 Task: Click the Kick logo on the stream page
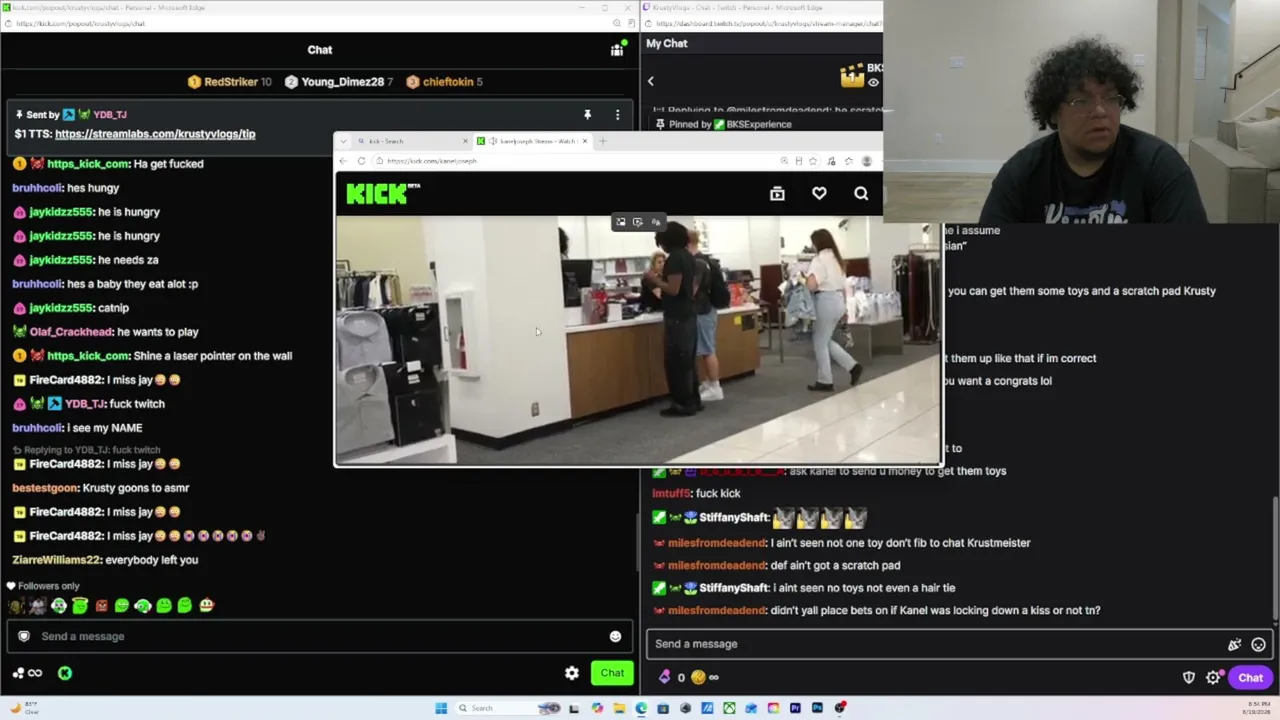point(383,193)
